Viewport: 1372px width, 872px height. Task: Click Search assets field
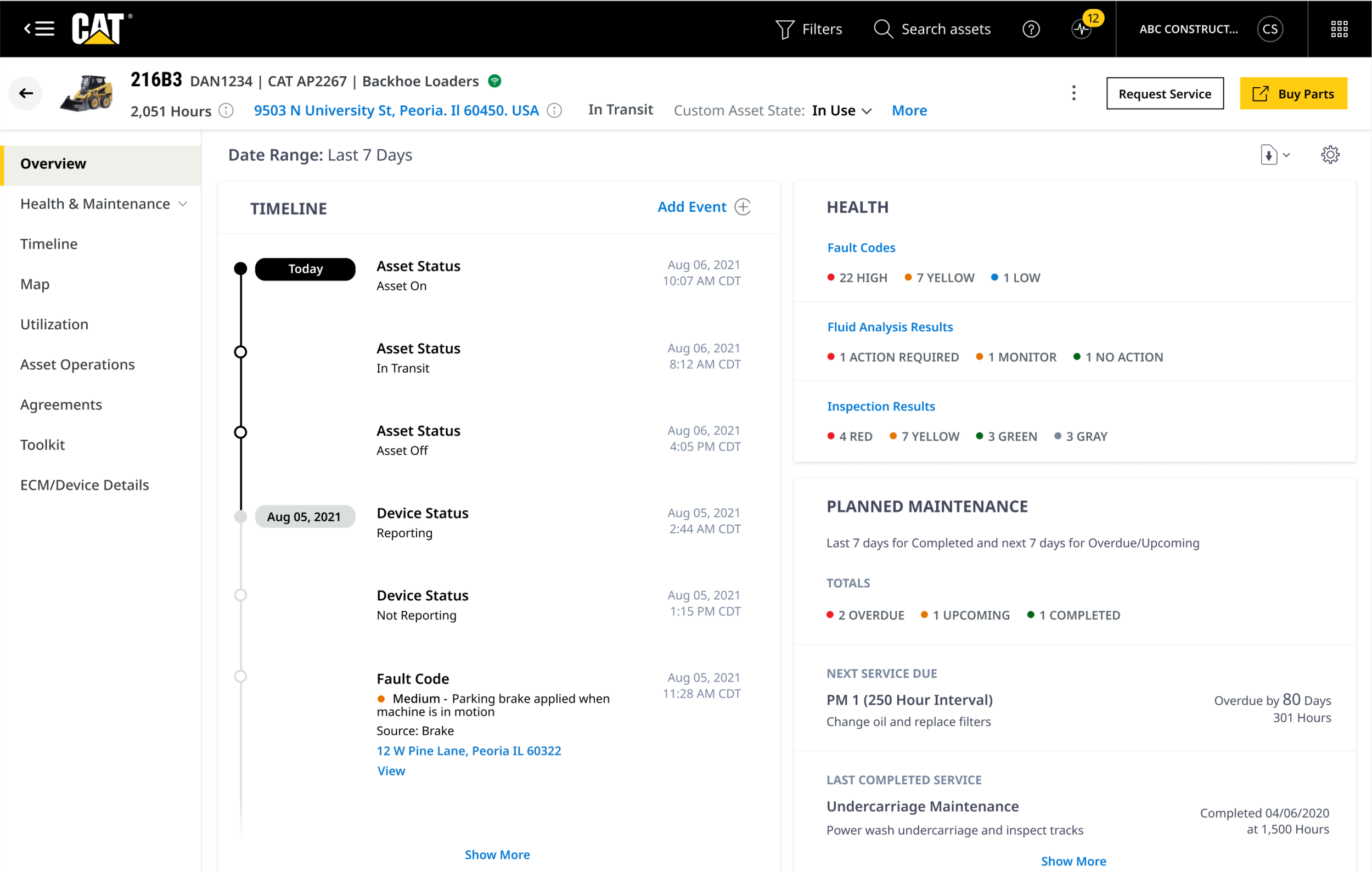pyautogui.click(x=944, y=29)
